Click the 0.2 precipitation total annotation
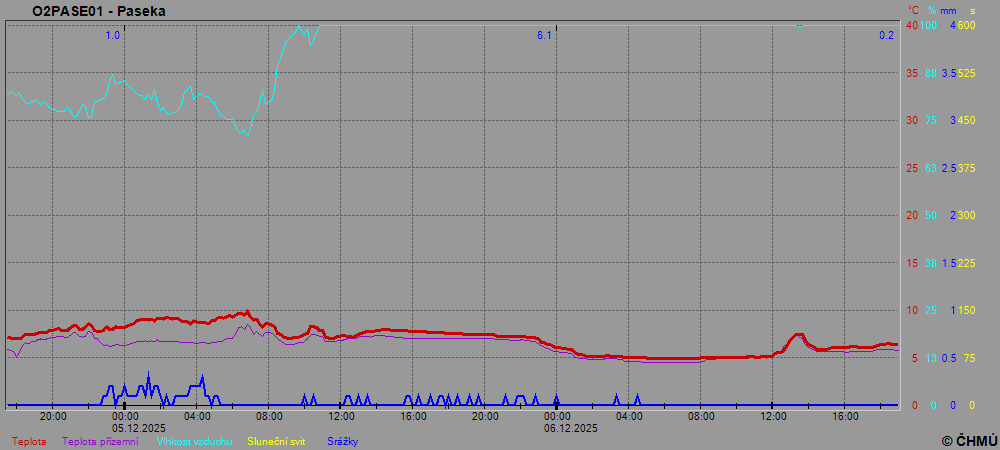Screen dimensions: 1000x450 (886, 35)
